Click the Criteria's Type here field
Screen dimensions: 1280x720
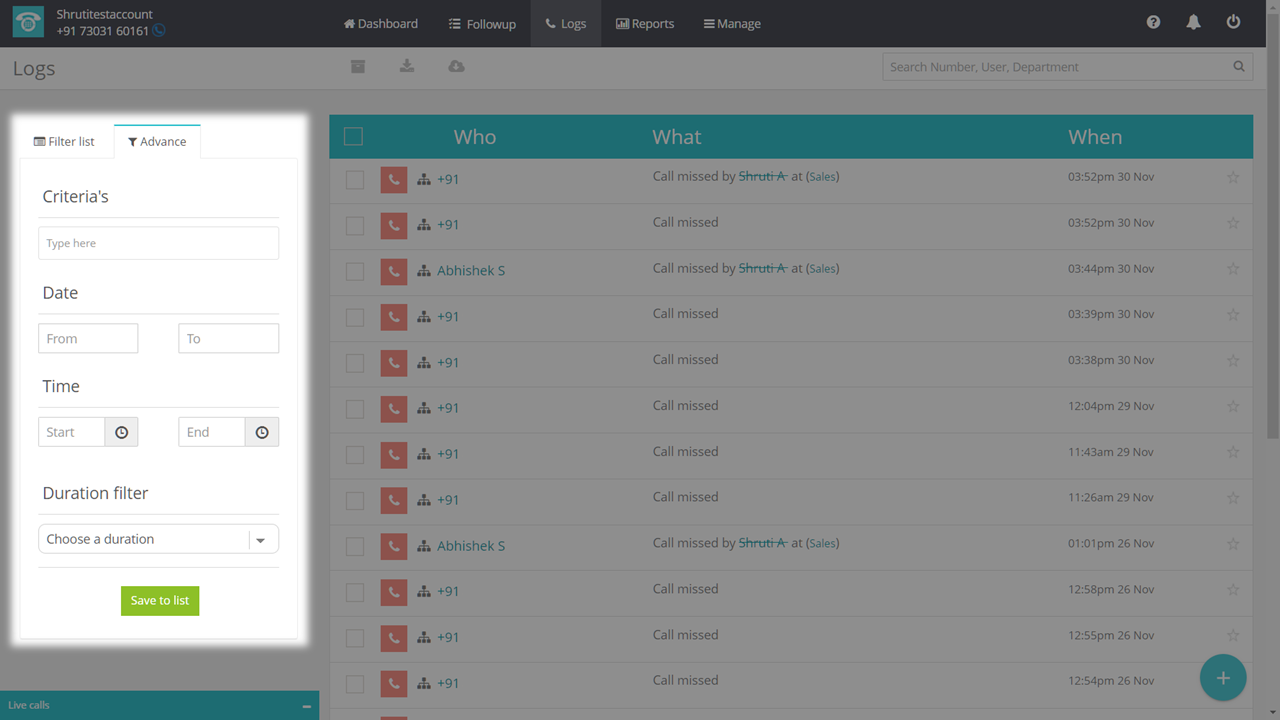pyautogui.click(x=158, y=243)
